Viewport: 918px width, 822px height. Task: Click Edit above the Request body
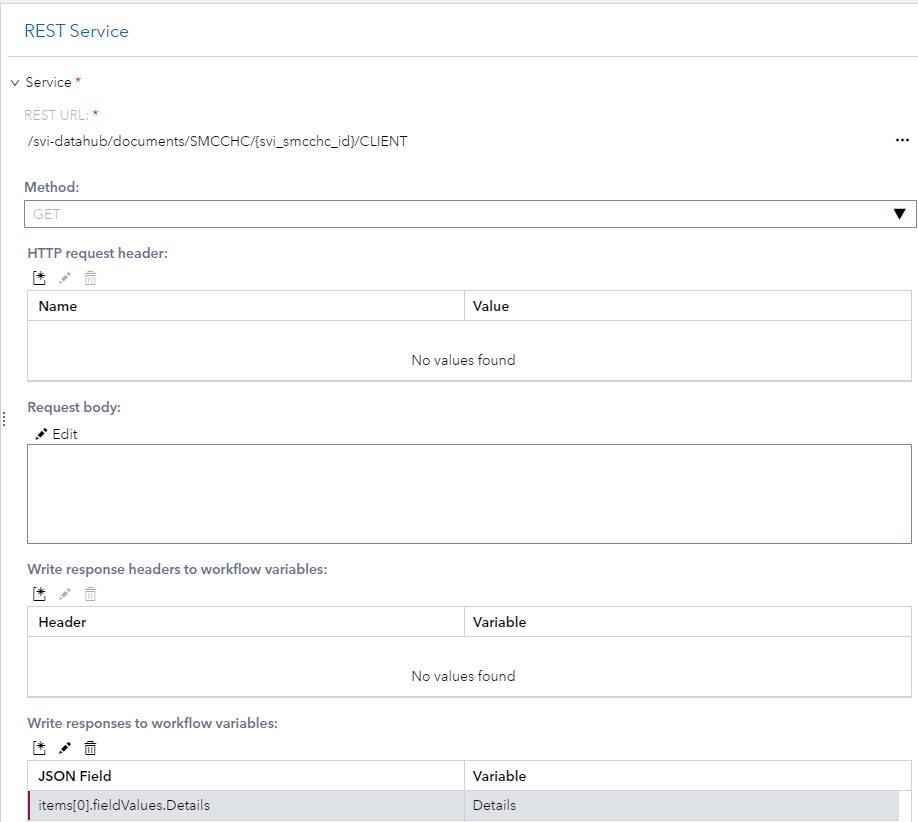tap(56, 434)
